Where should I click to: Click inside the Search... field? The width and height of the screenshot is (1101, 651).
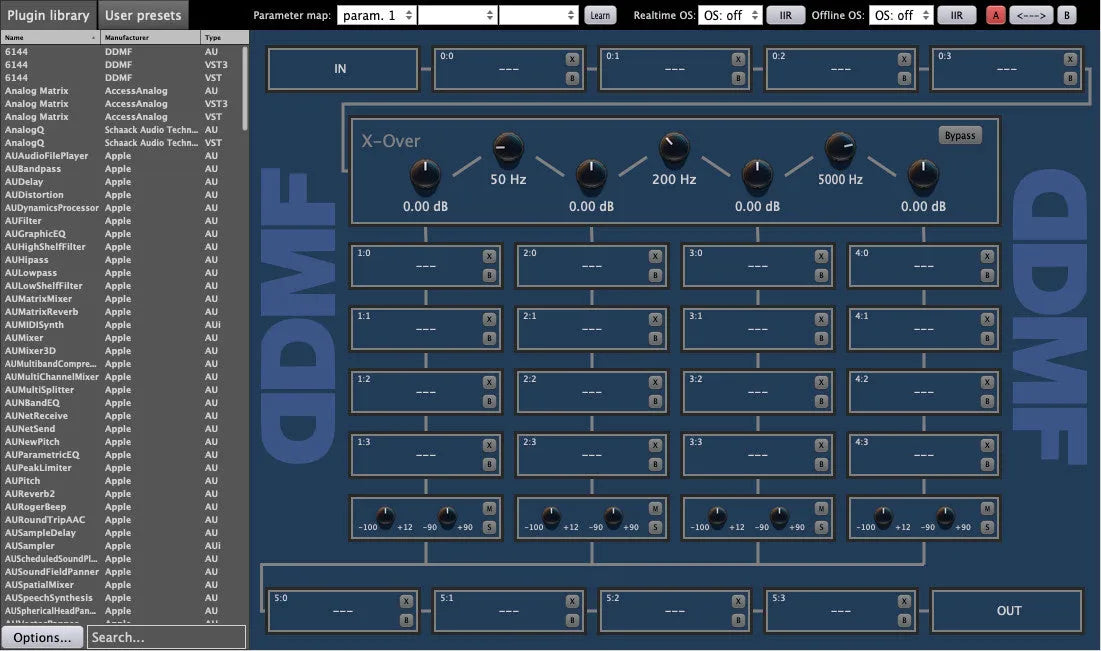click(x=165, y=636)
